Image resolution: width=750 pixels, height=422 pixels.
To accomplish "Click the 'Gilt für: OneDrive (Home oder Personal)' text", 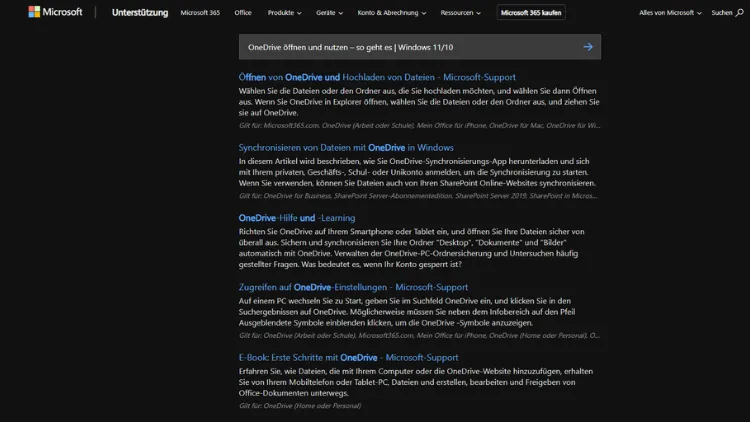I will pyautogui.click(x=300, y=406).
